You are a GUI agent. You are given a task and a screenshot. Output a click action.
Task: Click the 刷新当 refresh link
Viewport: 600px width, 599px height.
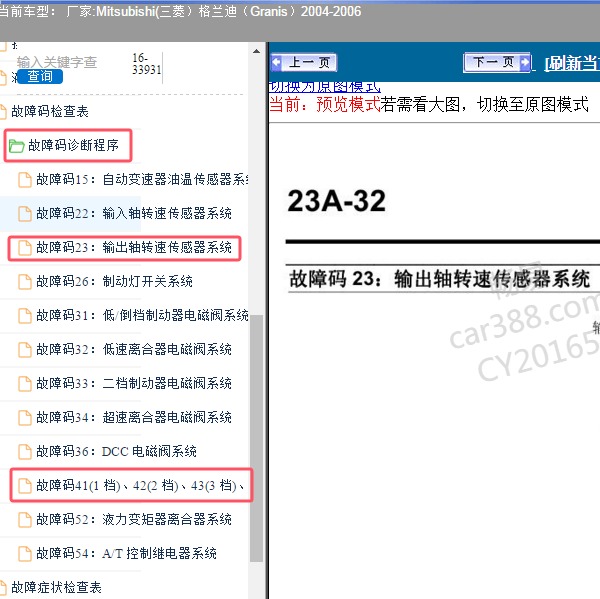572,63
